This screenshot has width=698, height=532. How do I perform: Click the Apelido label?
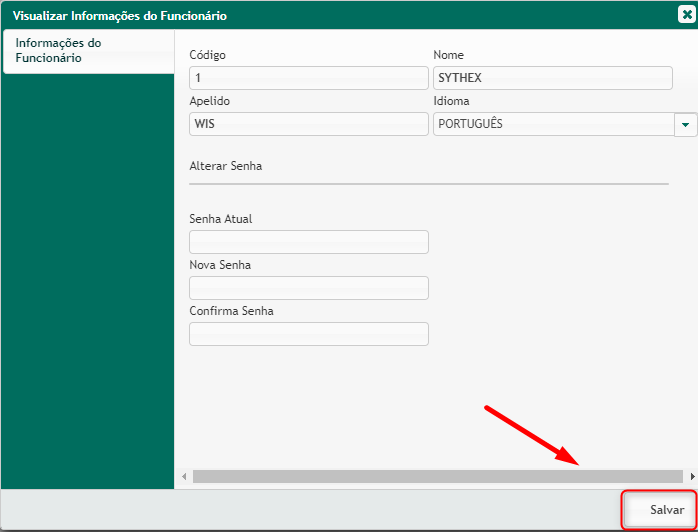[x=210, y=101]
